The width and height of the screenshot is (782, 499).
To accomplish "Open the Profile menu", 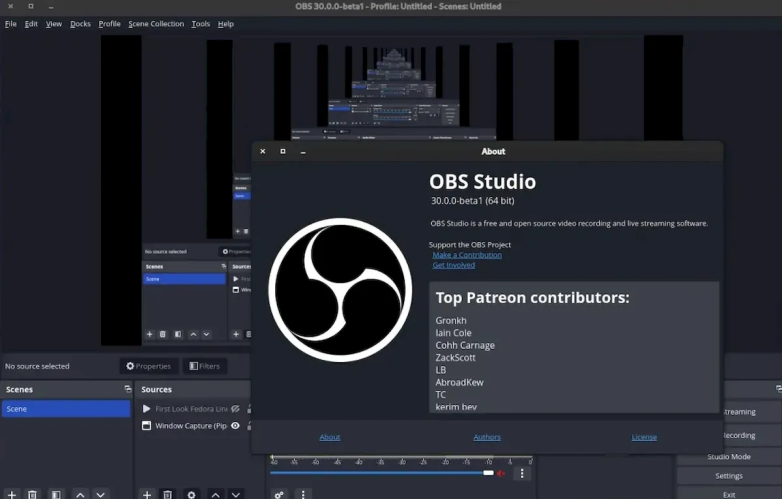I will click(x=109, y=24).
